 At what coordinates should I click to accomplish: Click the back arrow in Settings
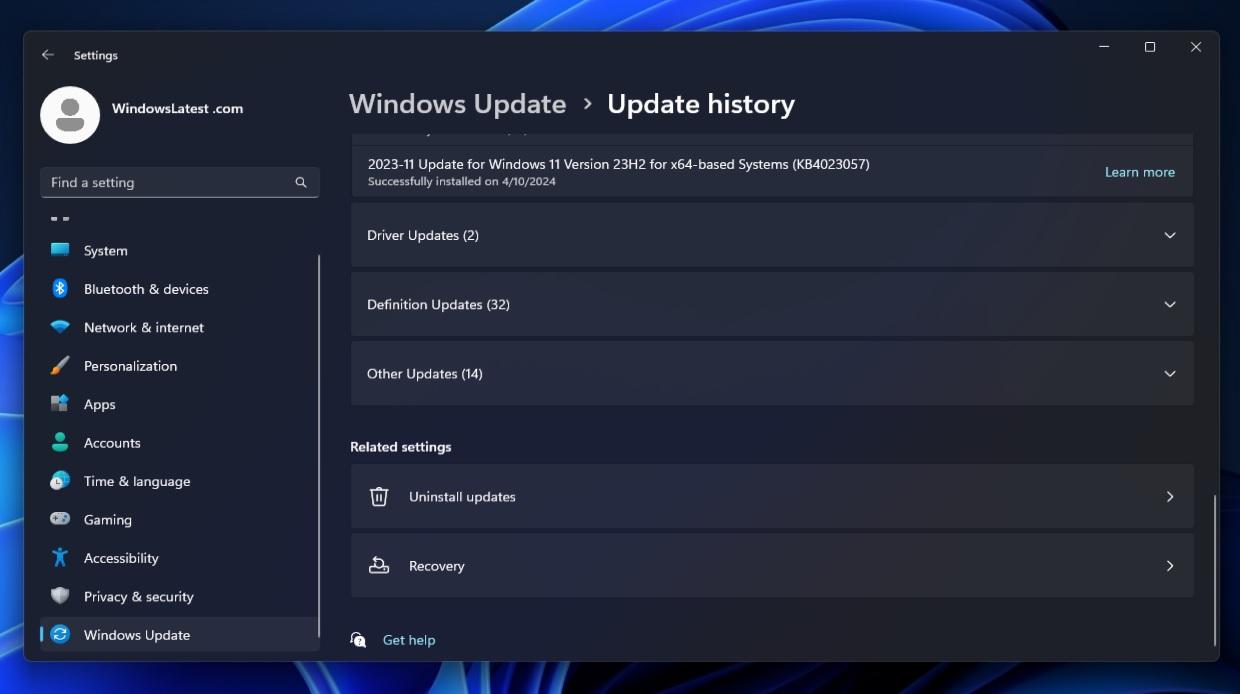[47, 55]
